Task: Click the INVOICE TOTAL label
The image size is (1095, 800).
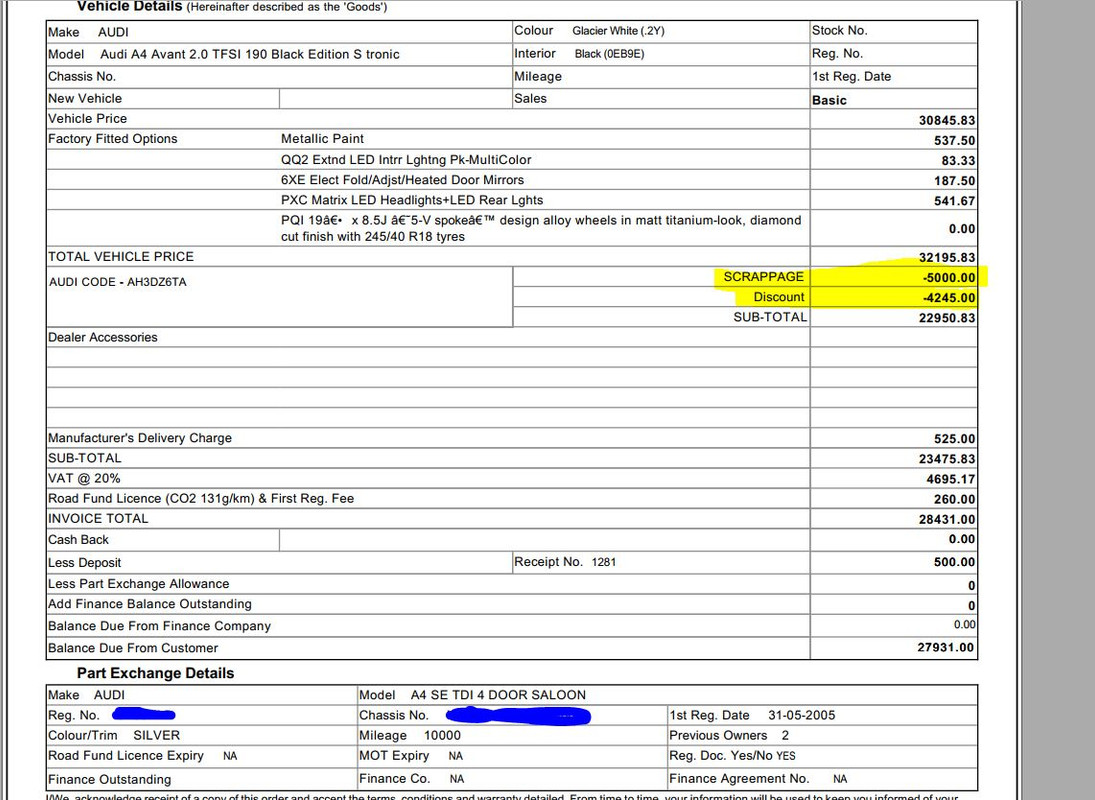Action: tap(98, 519)
